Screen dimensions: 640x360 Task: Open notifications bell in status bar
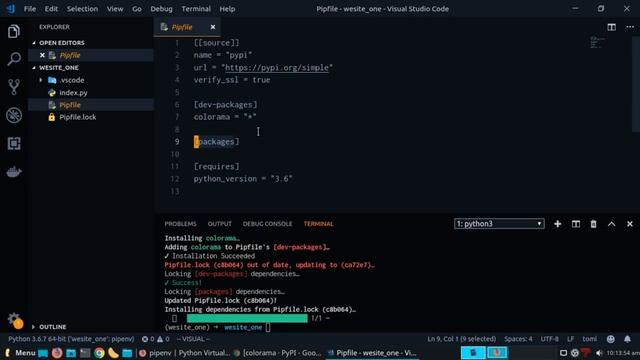click(x=627, y=339)
